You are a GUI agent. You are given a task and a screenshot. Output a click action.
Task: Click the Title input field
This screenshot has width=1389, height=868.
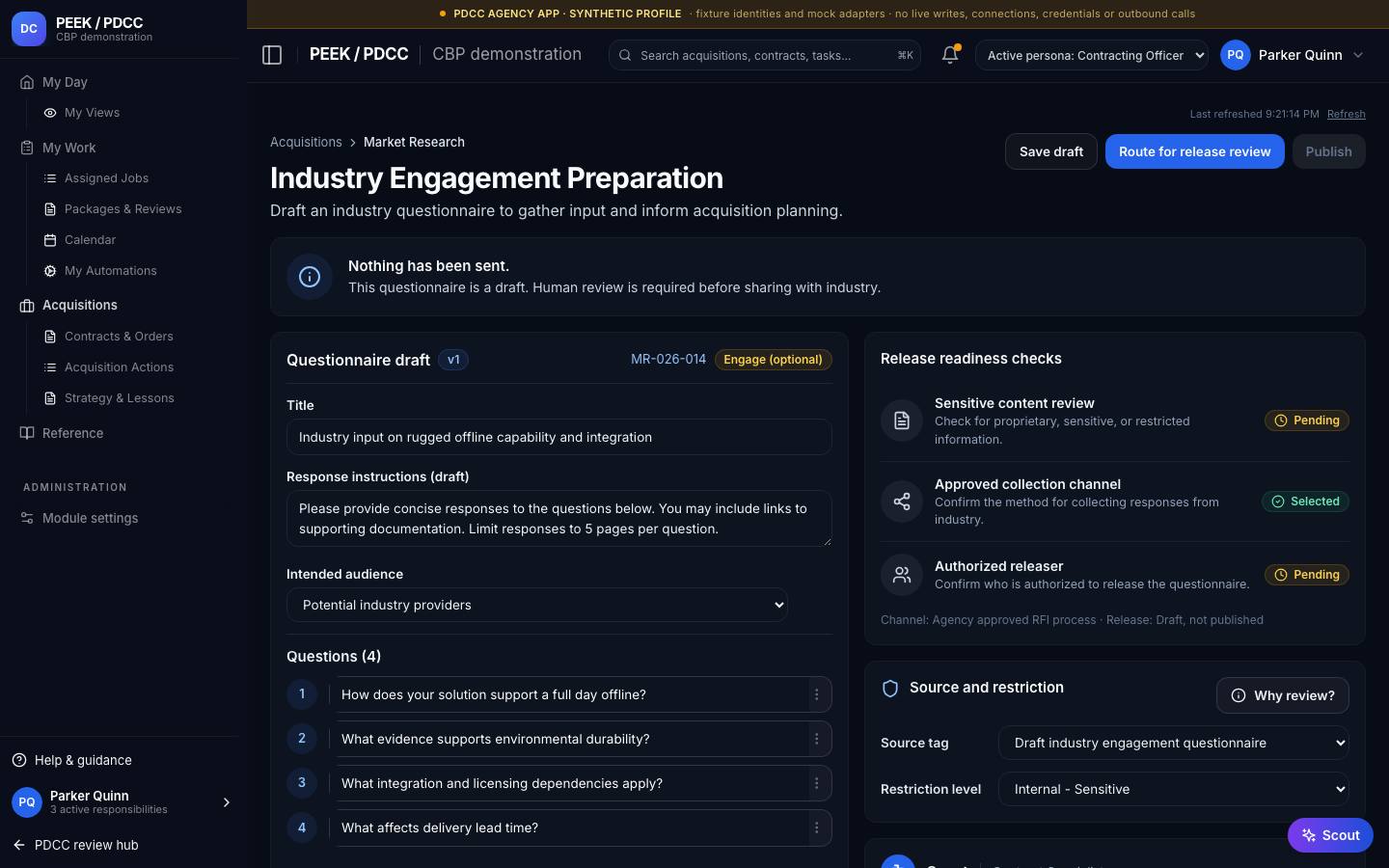point(559,437)
